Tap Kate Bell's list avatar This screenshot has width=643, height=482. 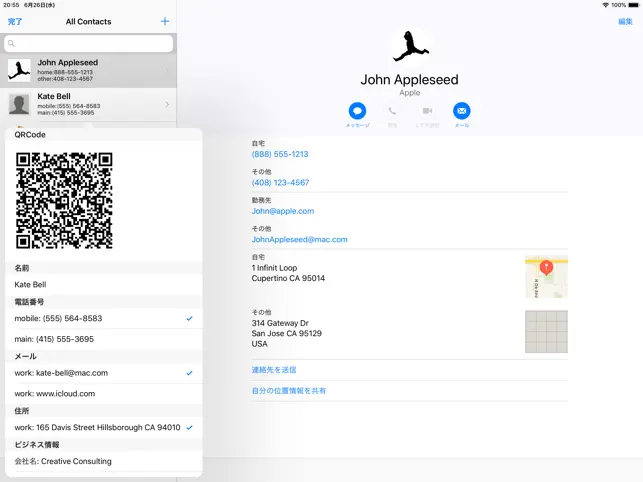coord(19,104)
